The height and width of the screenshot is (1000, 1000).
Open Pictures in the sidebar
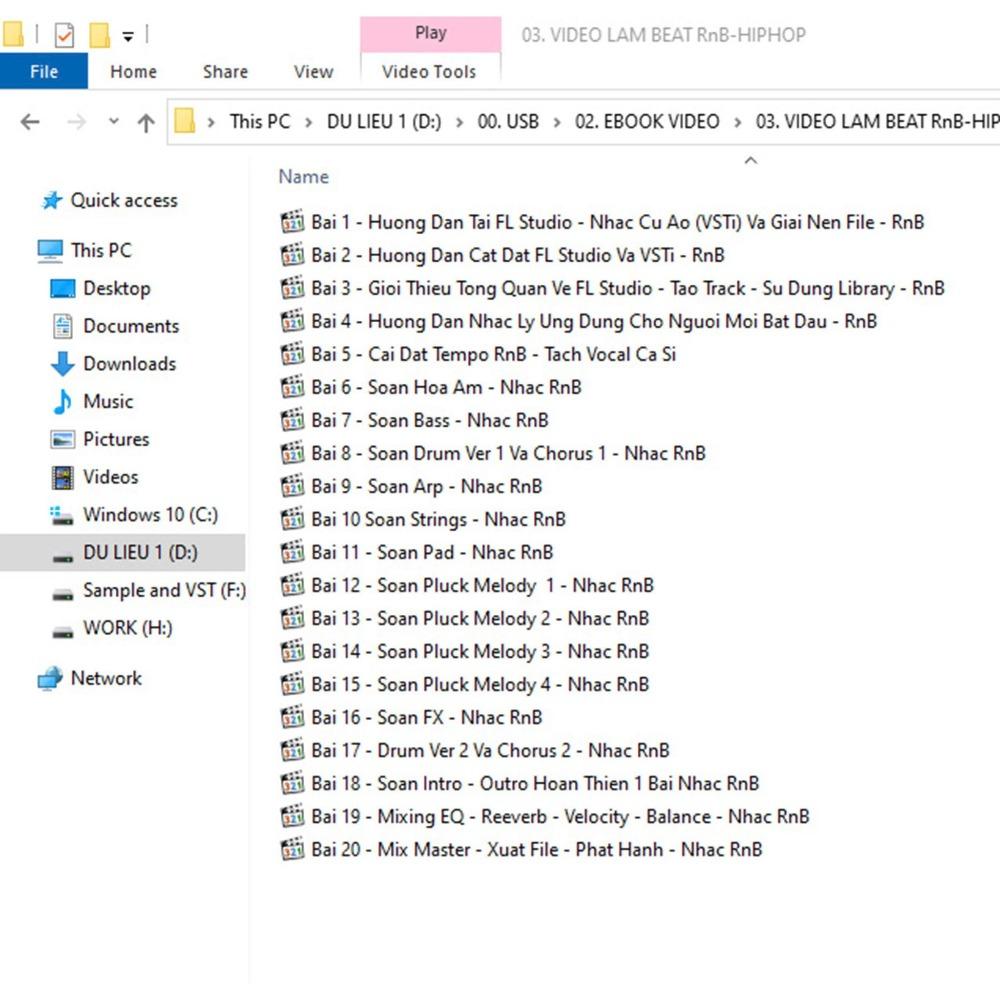(x=116, y=439)
